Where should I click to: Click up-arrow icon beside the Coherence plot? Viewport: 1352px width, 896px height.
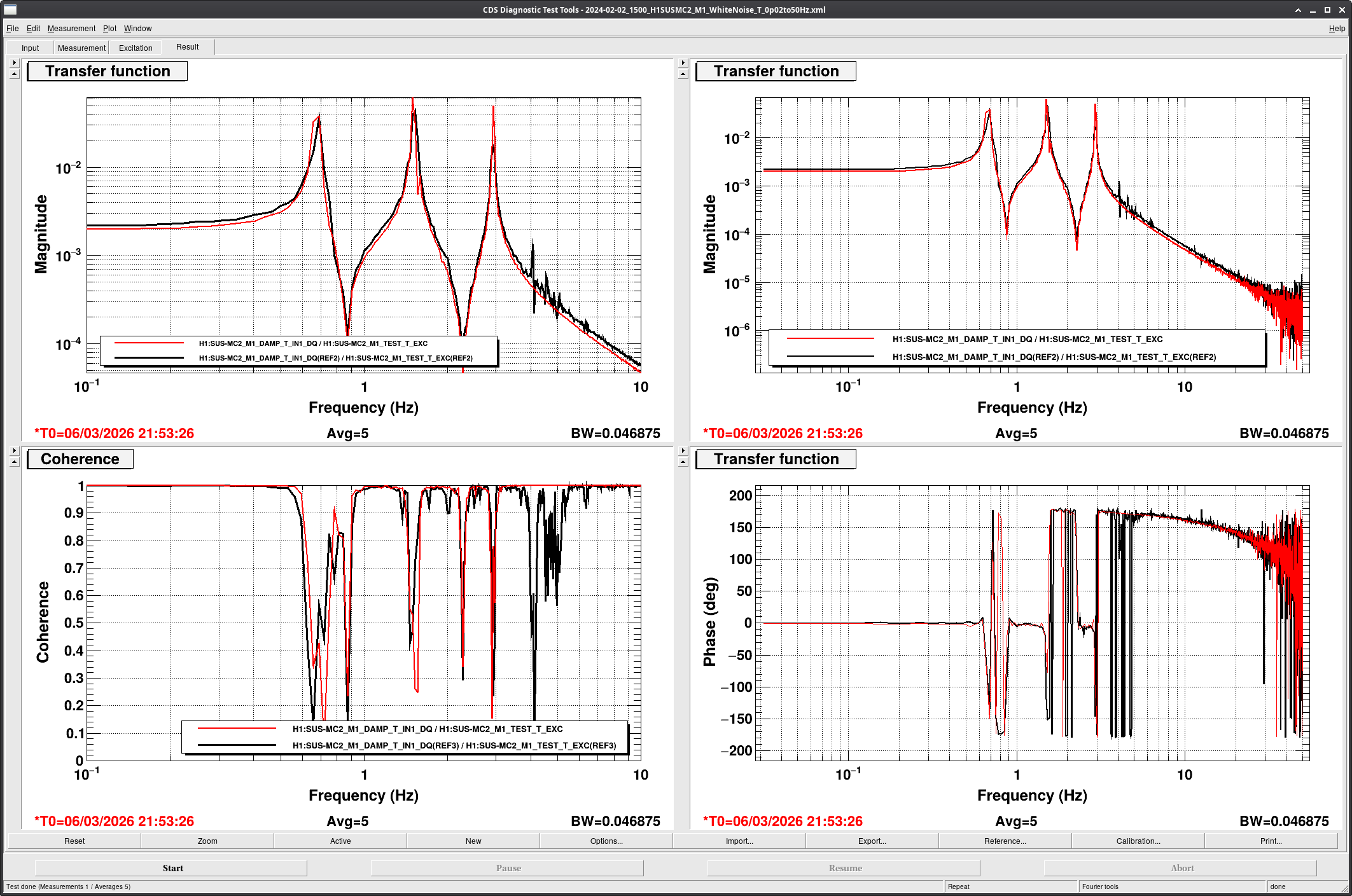pos(14,462)
